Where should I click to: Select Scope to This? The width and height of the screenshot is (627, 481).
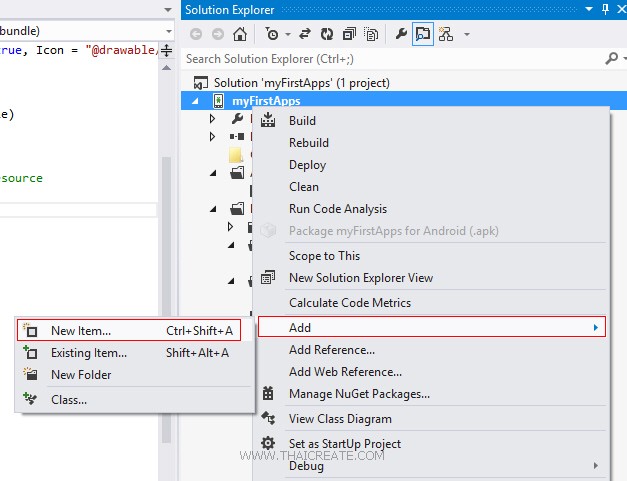[x=324, y=256]
